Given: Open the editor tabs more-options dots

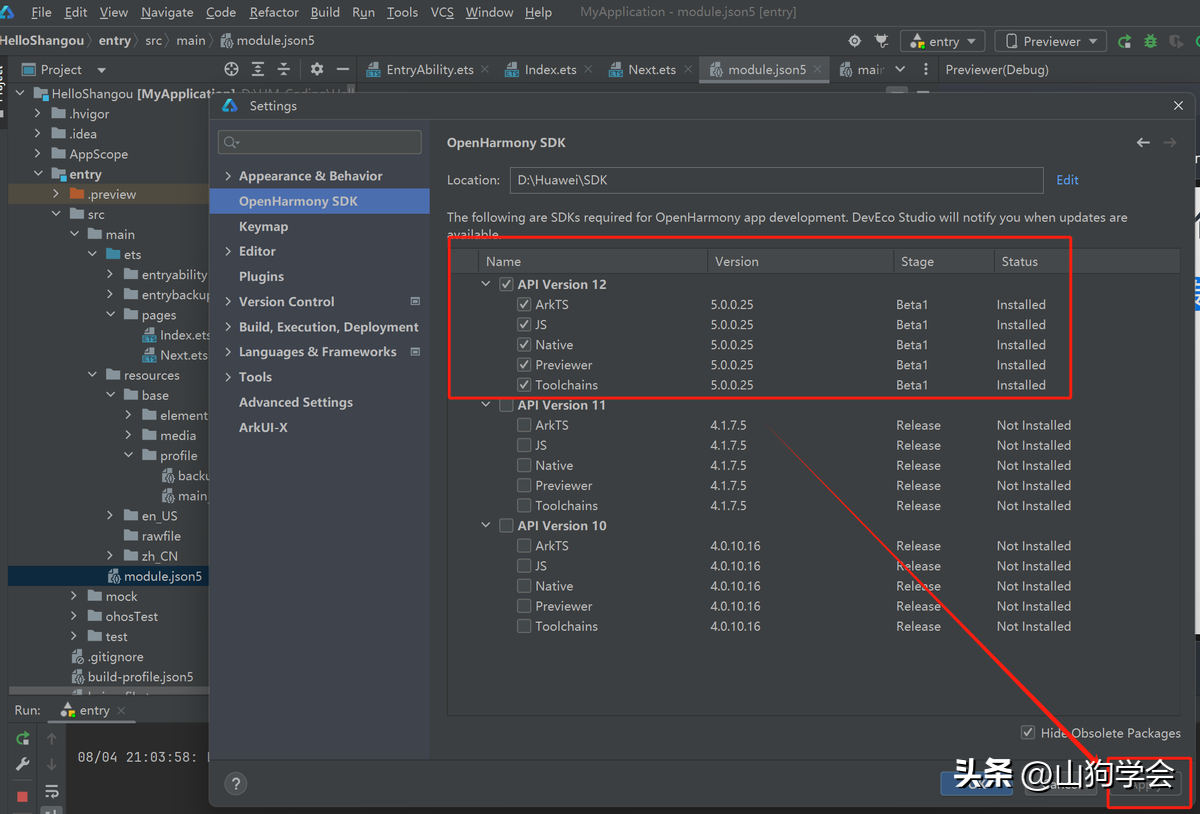Looking at the screenshot, I should coord(926,69).
